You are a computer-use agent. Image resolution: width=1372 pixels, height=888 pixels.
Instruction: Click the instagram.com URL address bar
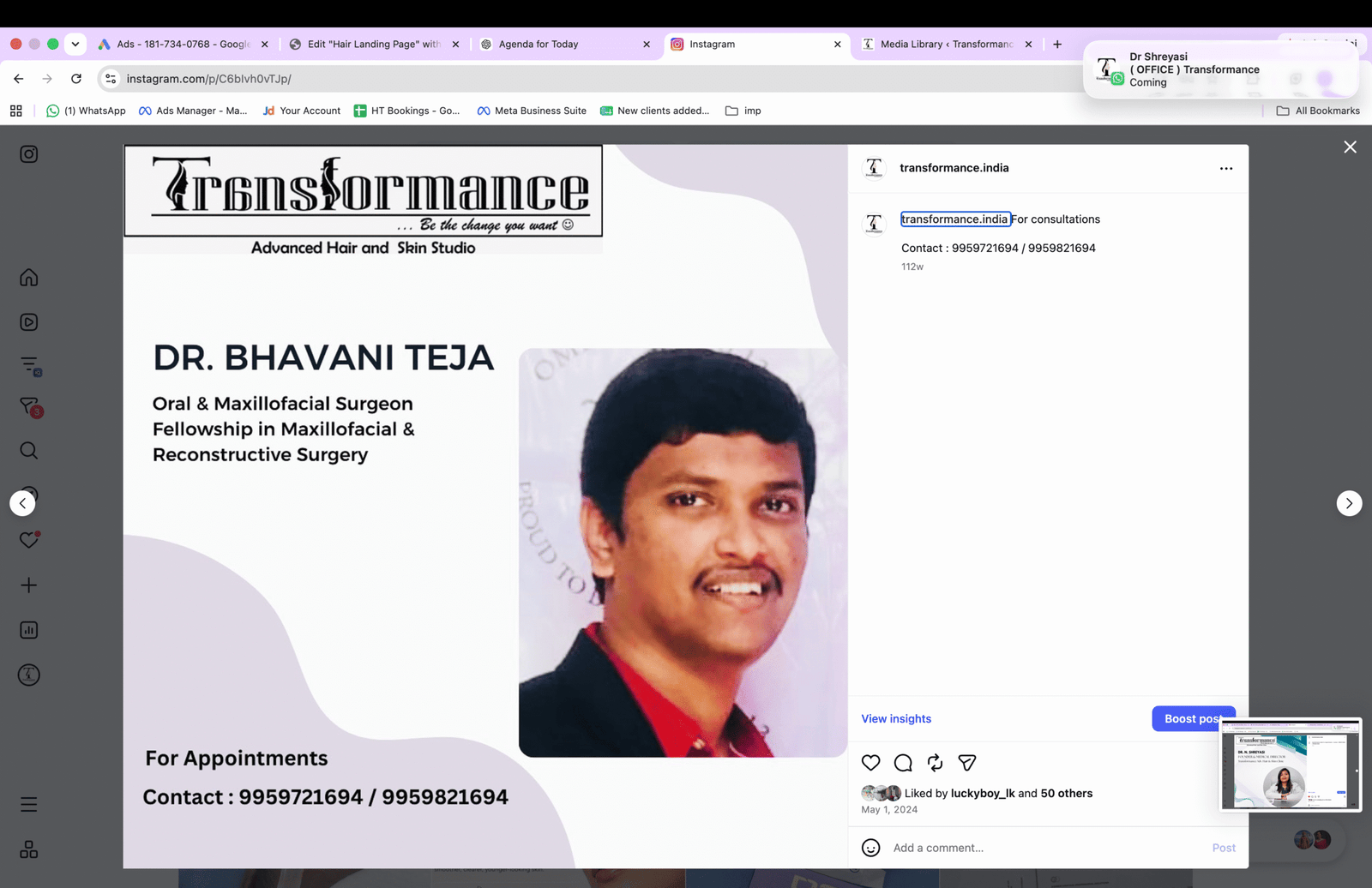pyautogui.click(x=592, y=79)
